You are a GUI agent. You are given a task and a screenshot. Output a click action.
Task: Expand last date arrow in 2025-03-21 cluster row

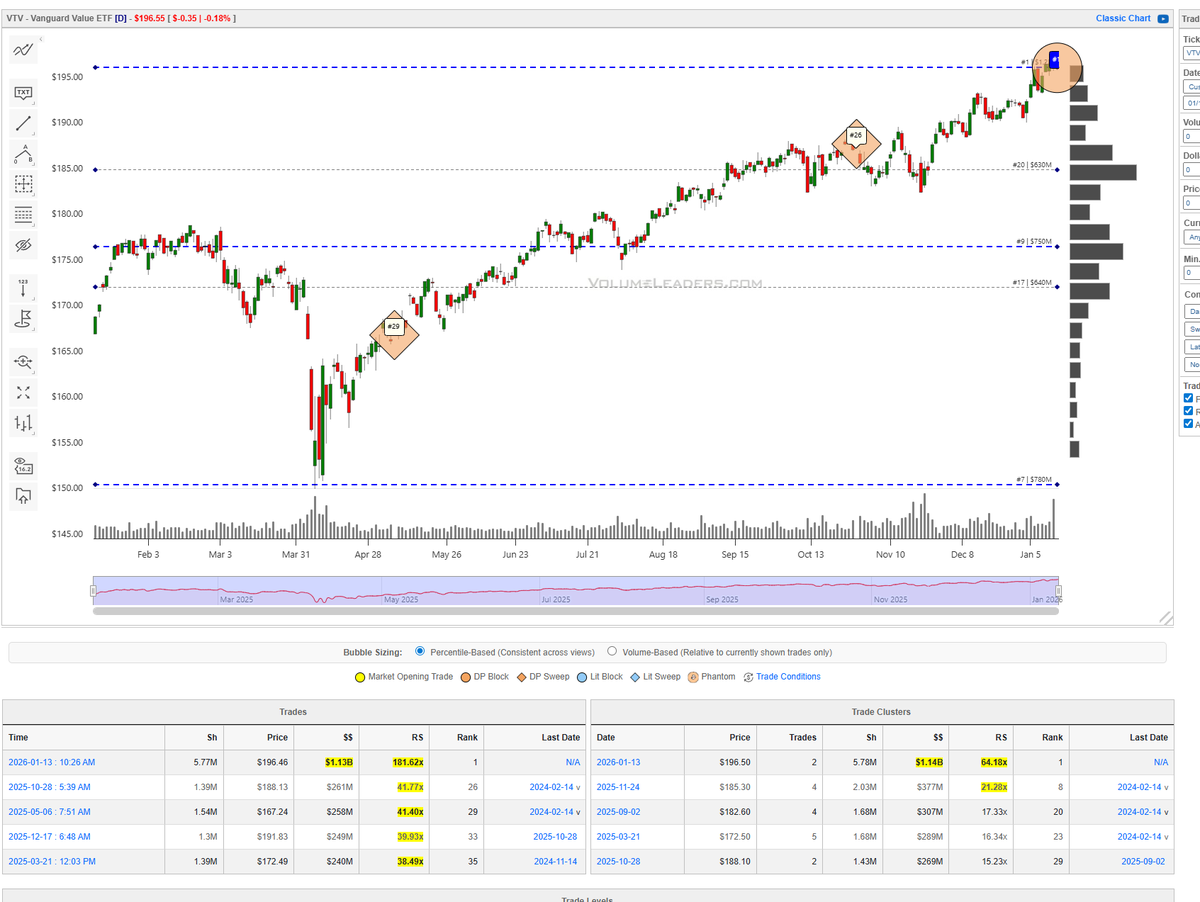coord(1166,836)
